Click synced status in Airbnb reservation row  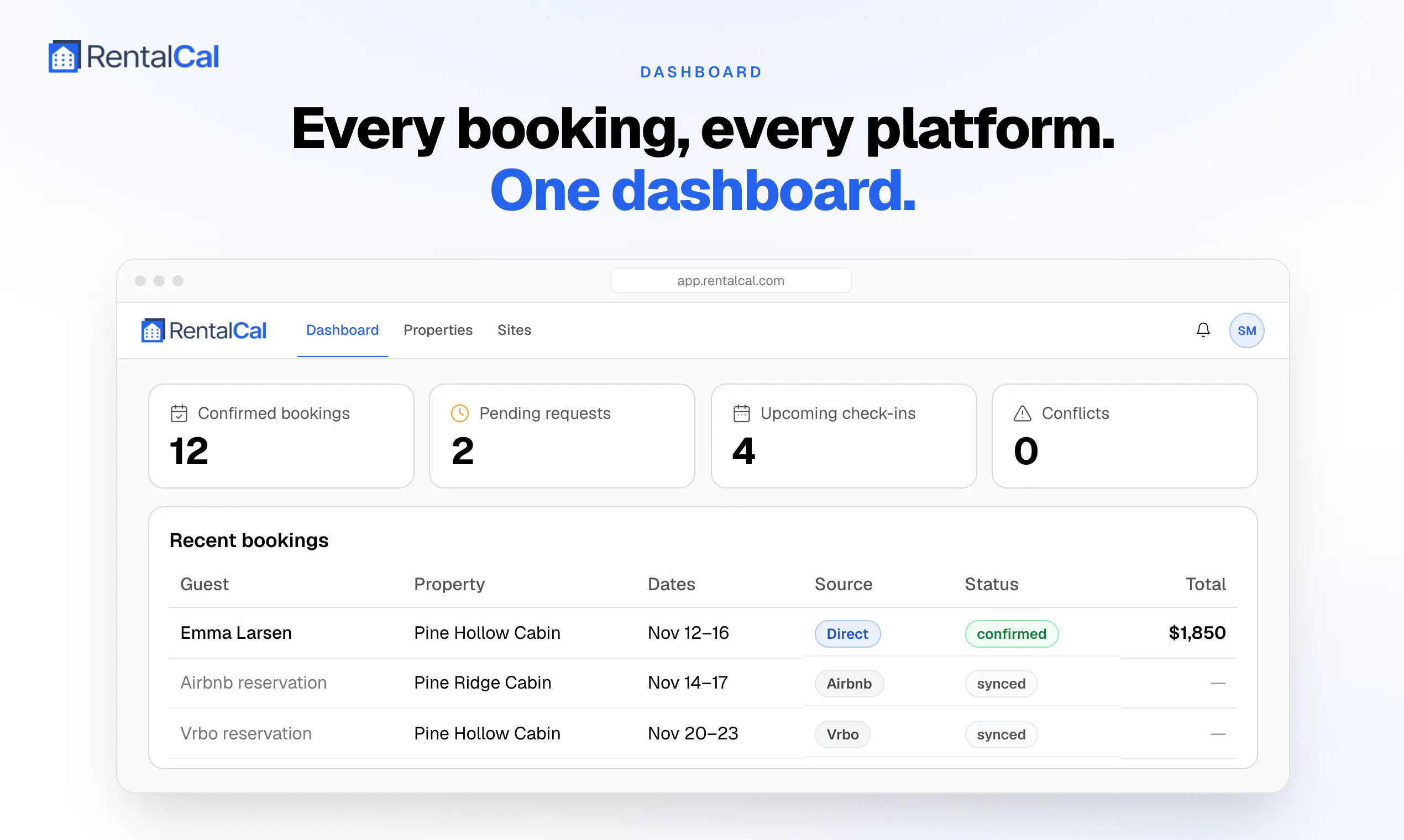coord(1001,684)
